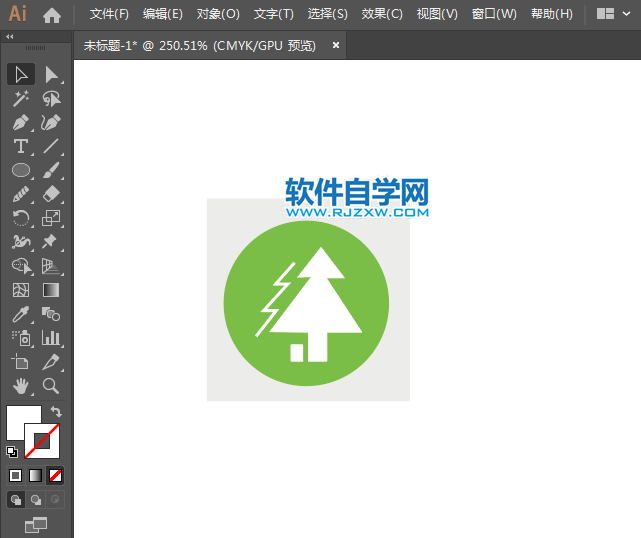Click the white lightning bolt line
This screenshot has height=538, width=641.
tap(277, 298)
